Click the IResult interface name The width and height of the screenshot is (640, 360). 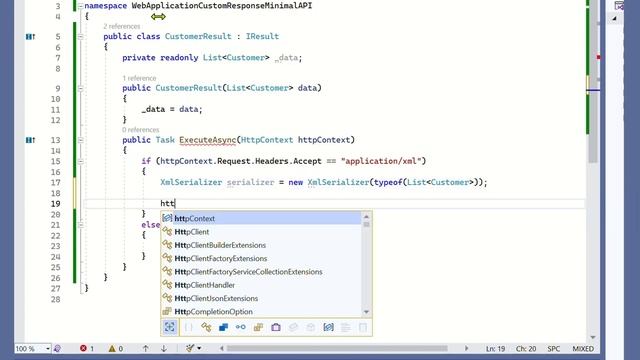[262, 36]
